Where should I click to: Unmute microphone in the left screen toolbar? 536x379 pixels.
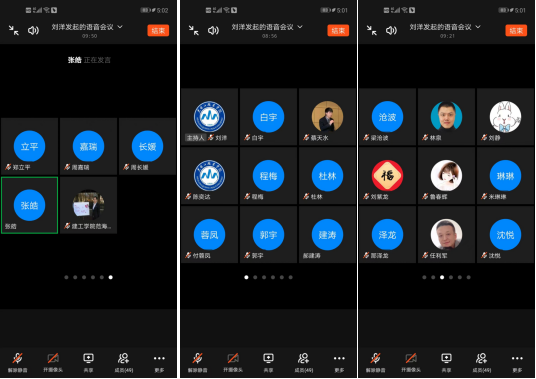tap(17, 363)
